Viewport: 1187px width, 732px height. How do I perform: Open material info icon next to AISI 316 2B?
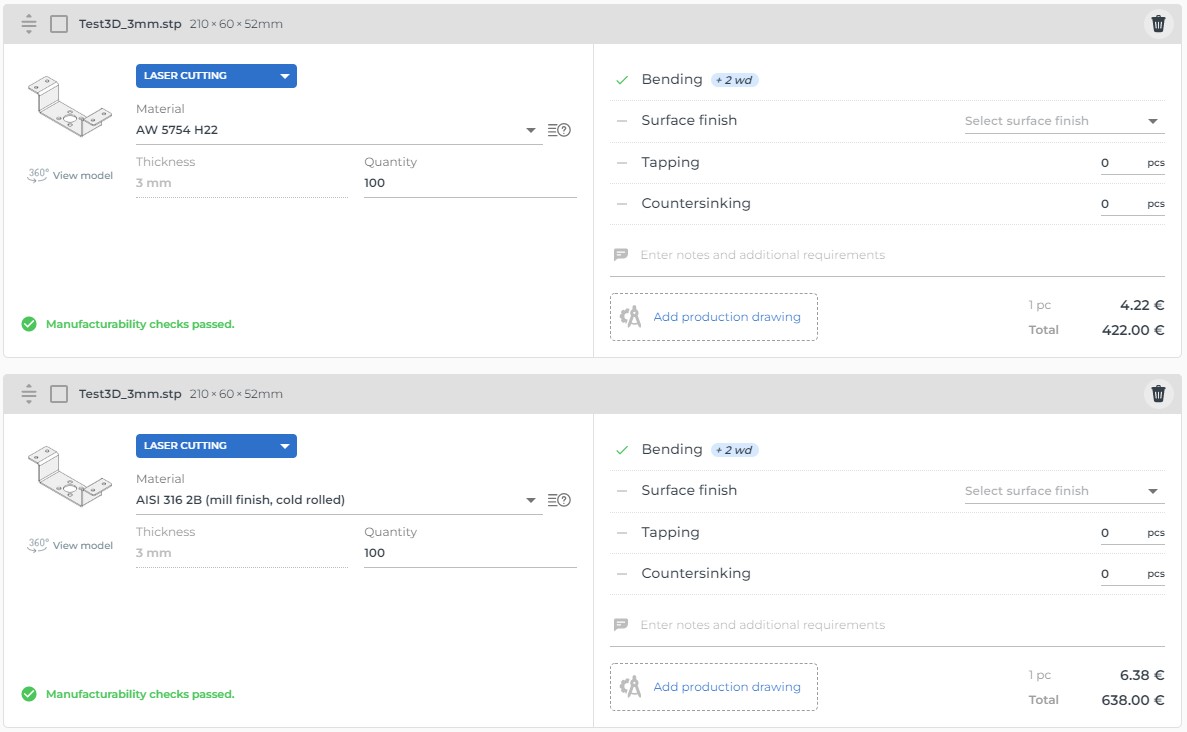[x=559, y=500]
